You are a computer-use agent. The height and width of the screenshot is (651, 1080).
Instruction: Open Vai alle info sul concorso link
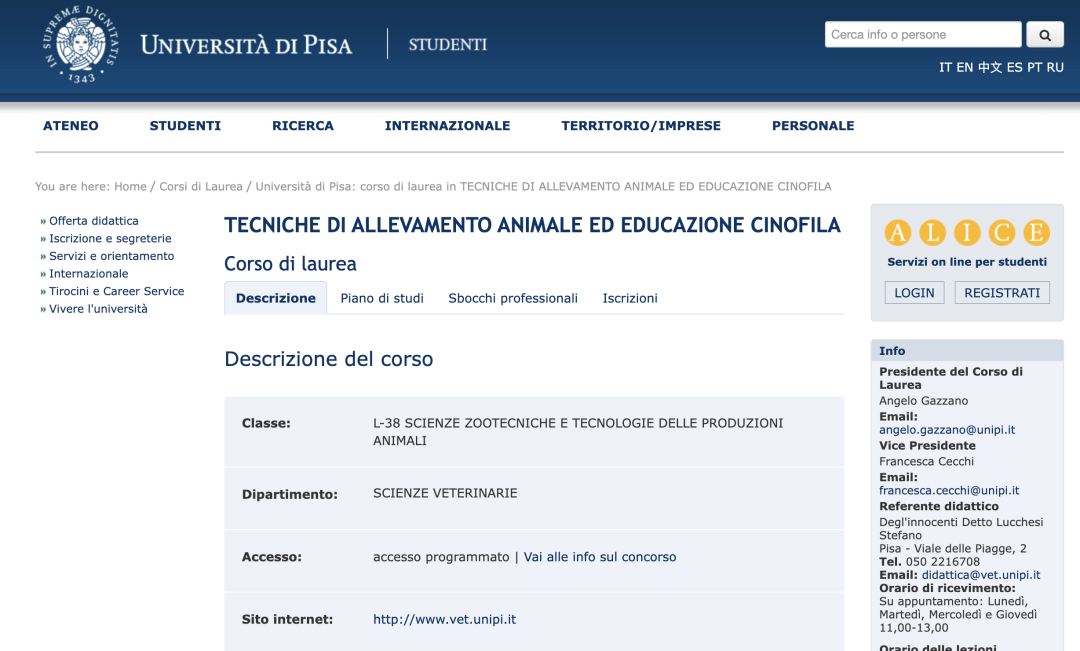[x=599, y=557]
